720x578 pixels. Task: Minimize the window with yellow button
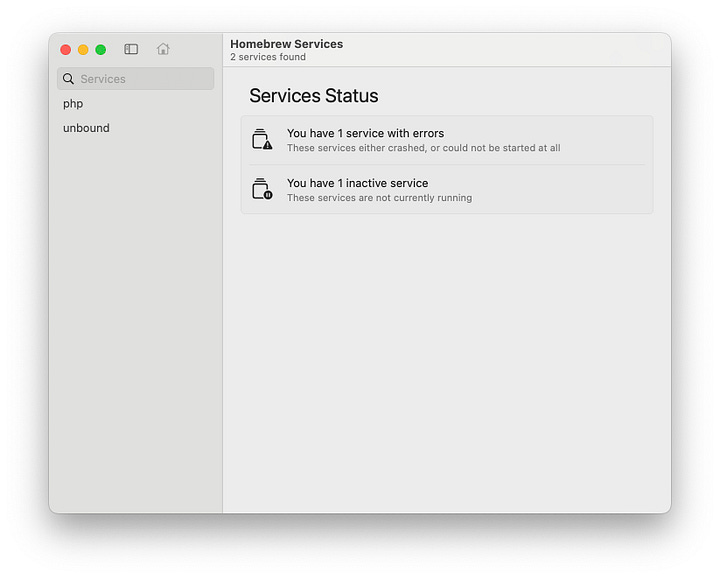tap(83, 50)
